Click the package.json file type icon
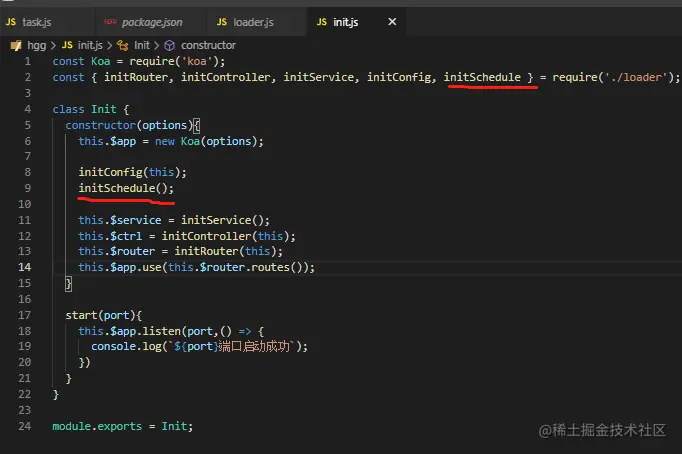Screen dimensions: 682x454 110,22
